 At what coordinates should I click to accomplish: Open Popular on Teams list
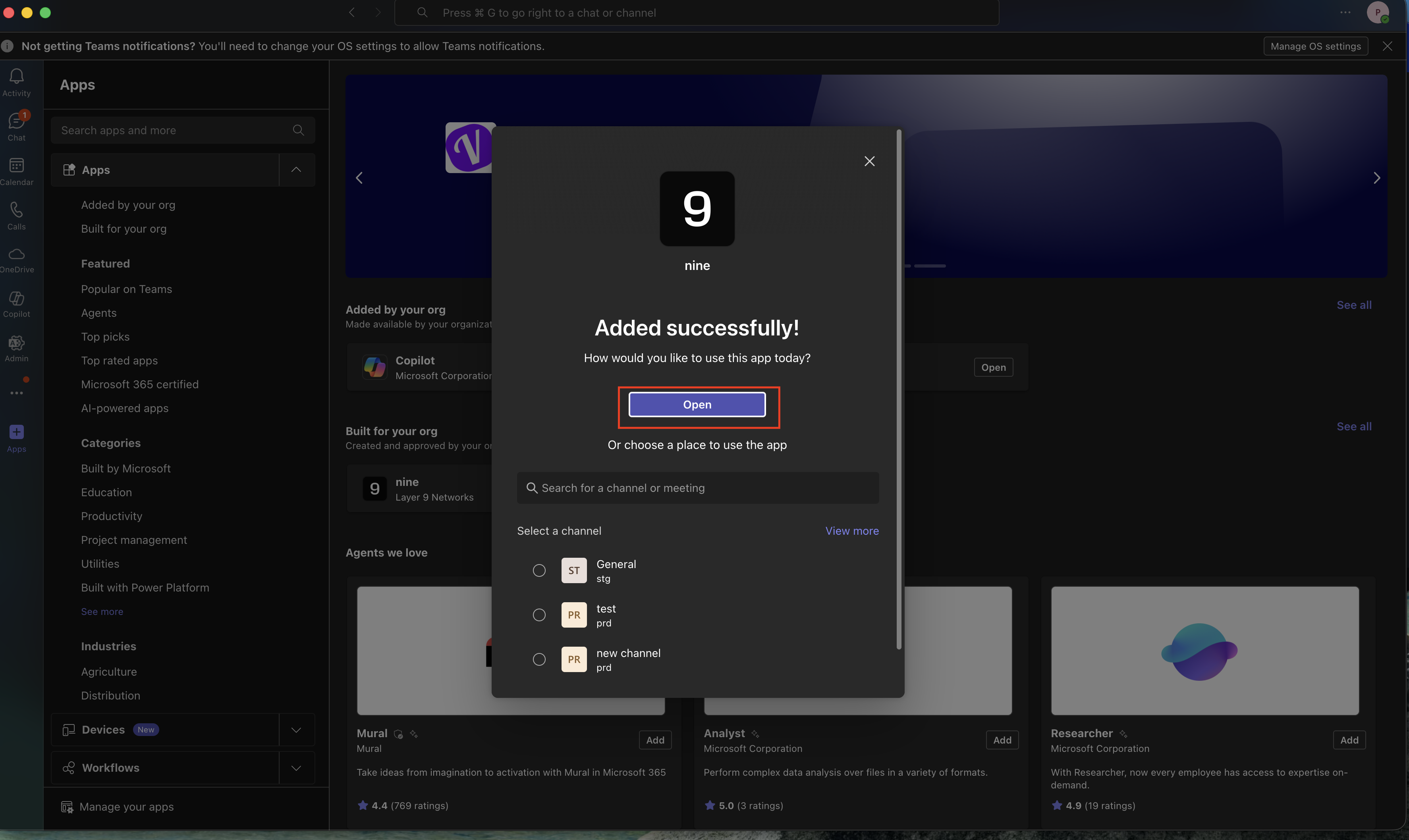[126, 289]
